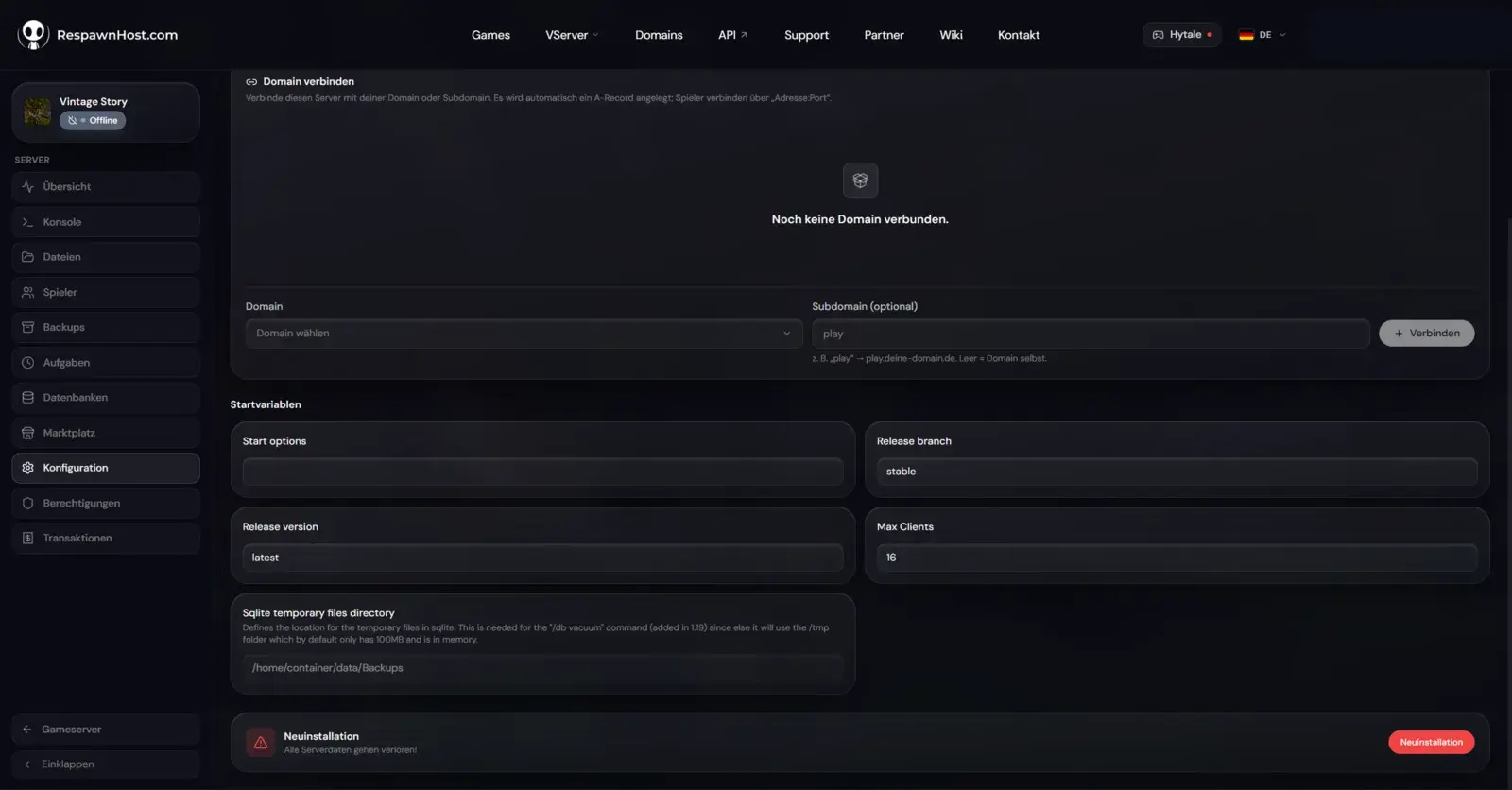The image size is (1512, 790).
Task: Click the Offline status badge
Action: pos(93,121)
